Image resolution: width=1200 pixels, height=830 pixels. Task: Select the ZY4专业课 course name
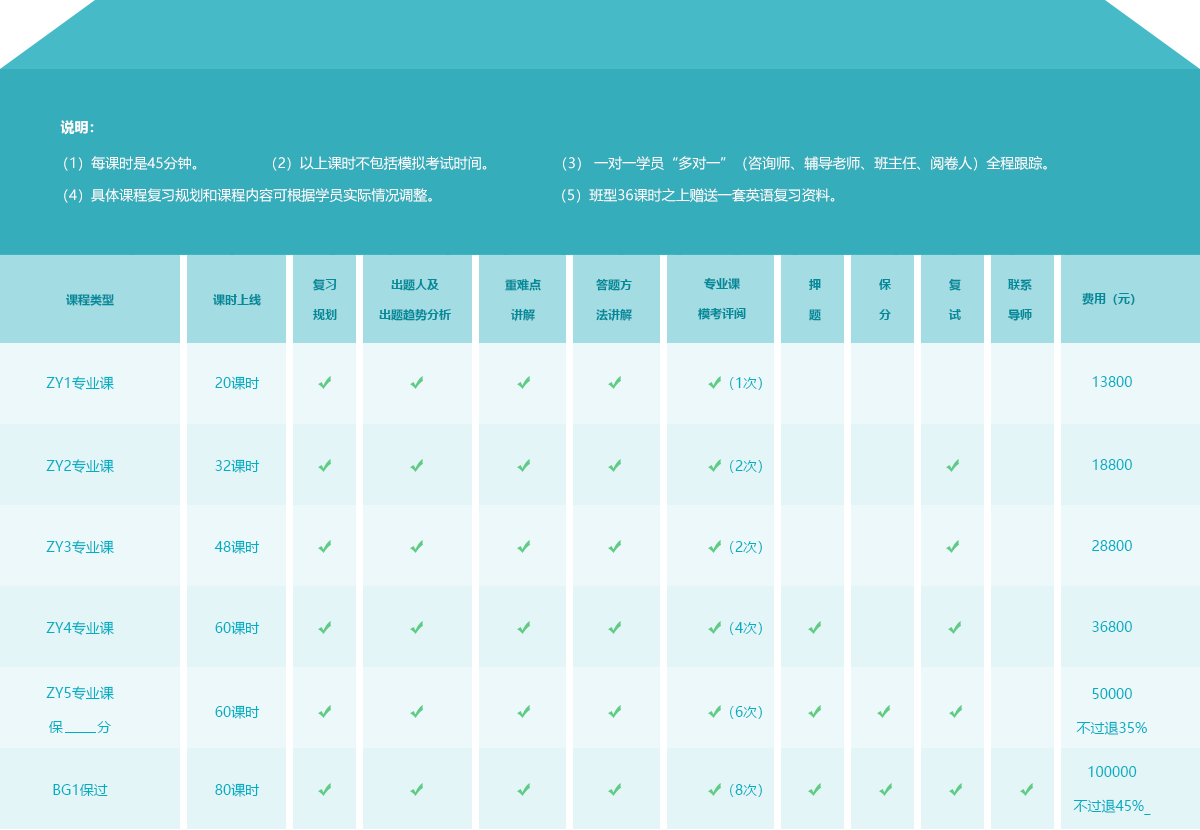click(80, 627)
